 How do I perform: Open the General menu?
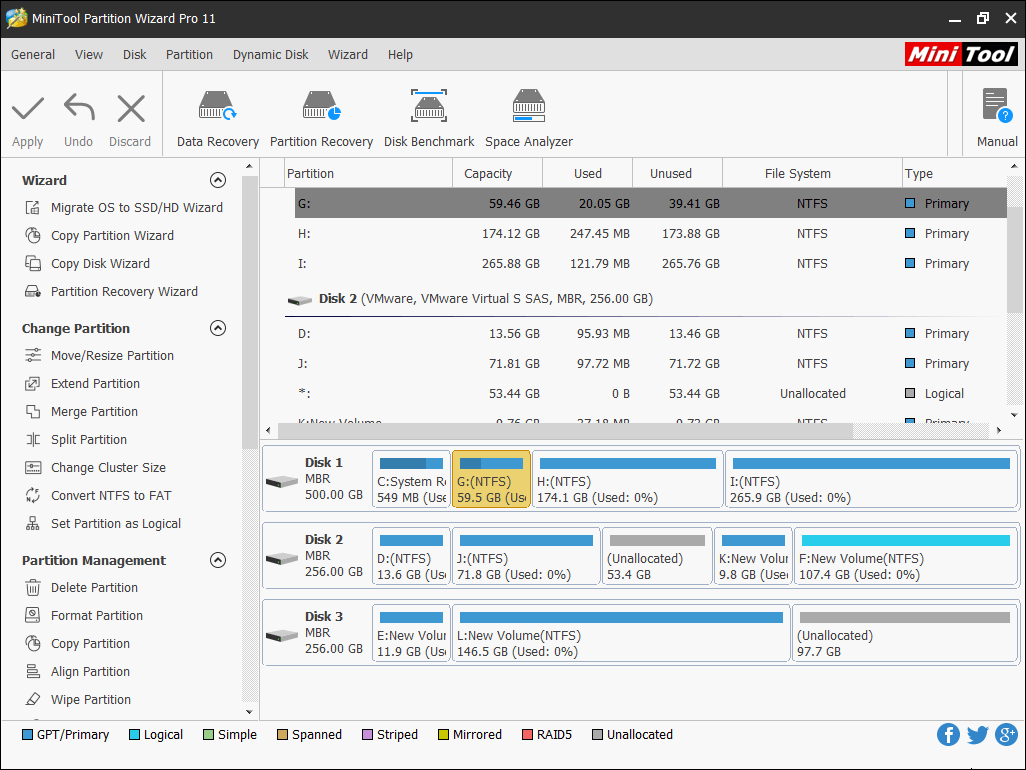point(33,55)
